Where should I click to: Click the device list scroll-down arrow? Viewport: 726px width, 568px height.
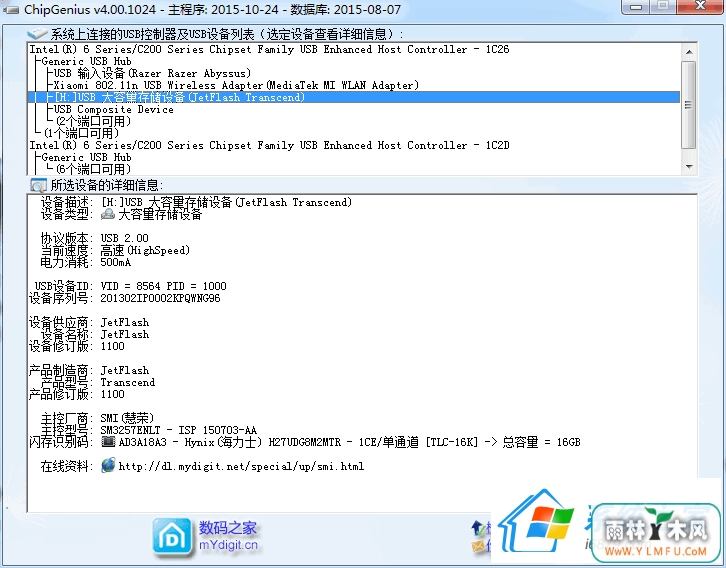(x=689, y=167)
